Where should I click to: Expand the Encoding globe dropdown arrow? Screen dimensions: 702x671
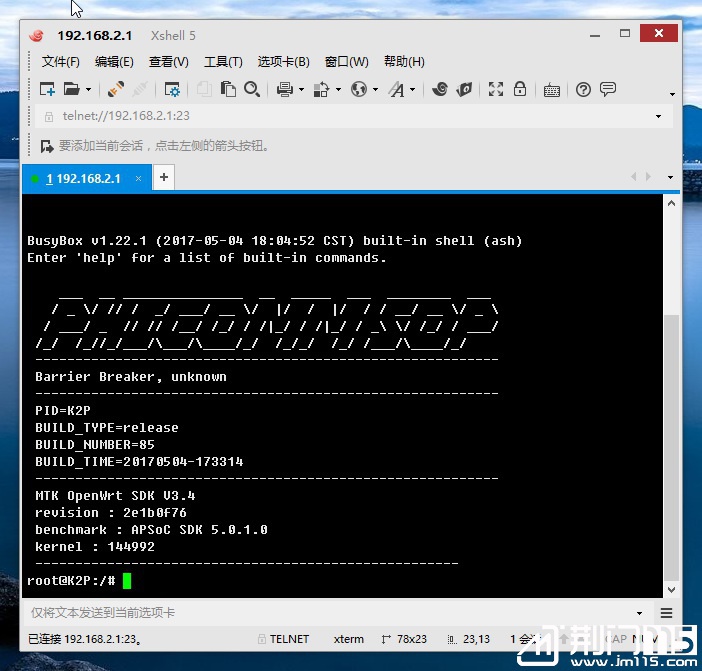(x=375, y=90)
